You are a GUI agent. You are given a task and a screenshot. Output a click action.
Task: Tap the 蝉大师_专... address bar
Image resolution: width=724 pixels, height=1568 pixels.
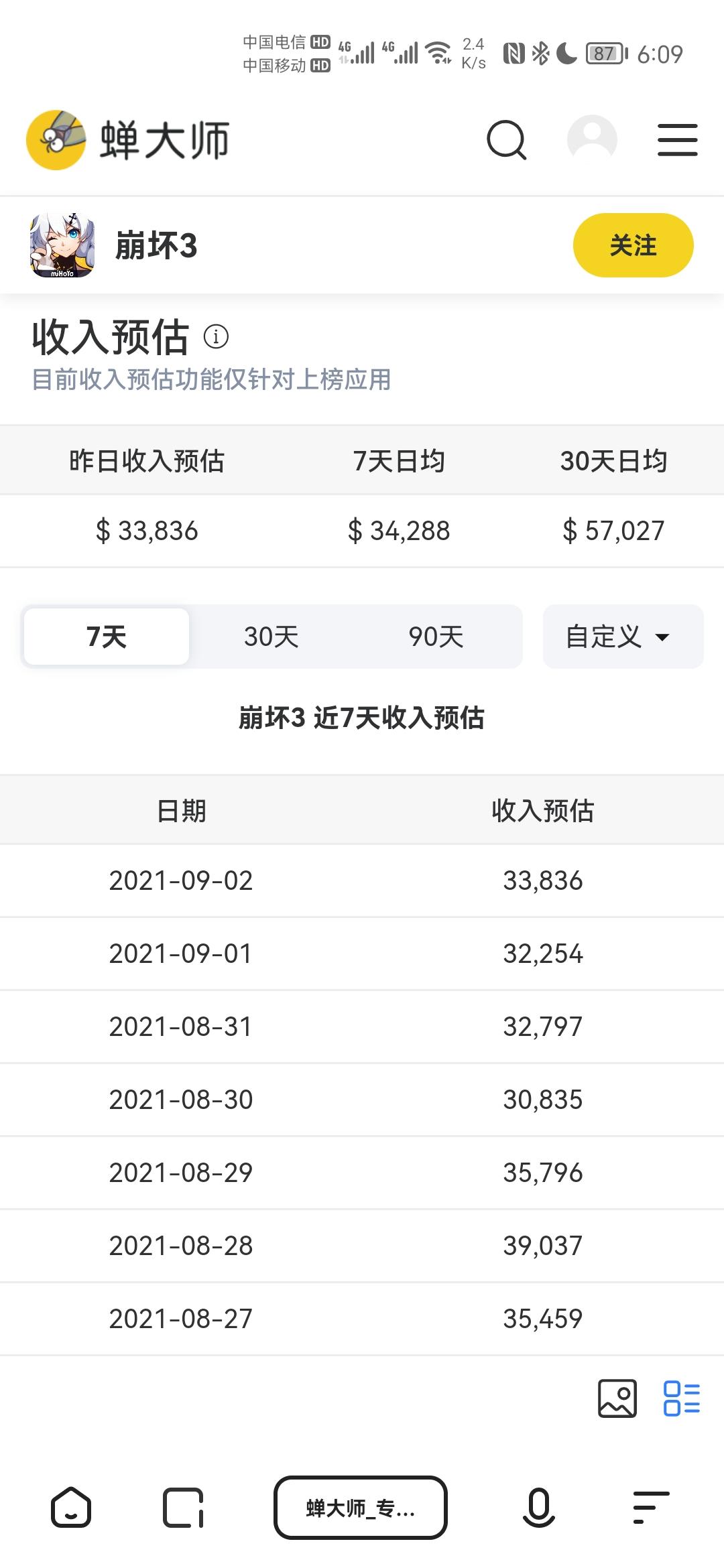361,1508
